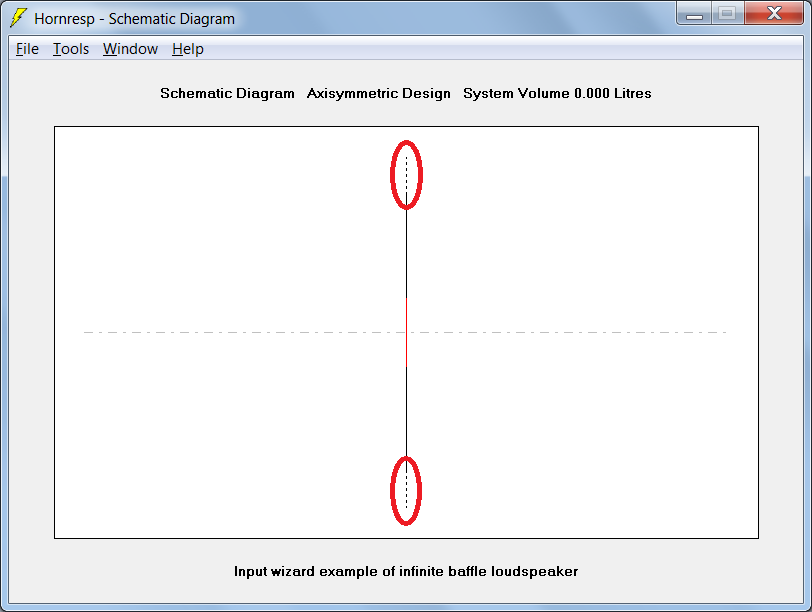
Task: Click the infinite baffle loudspeaker caption
Action: point(406,571)
